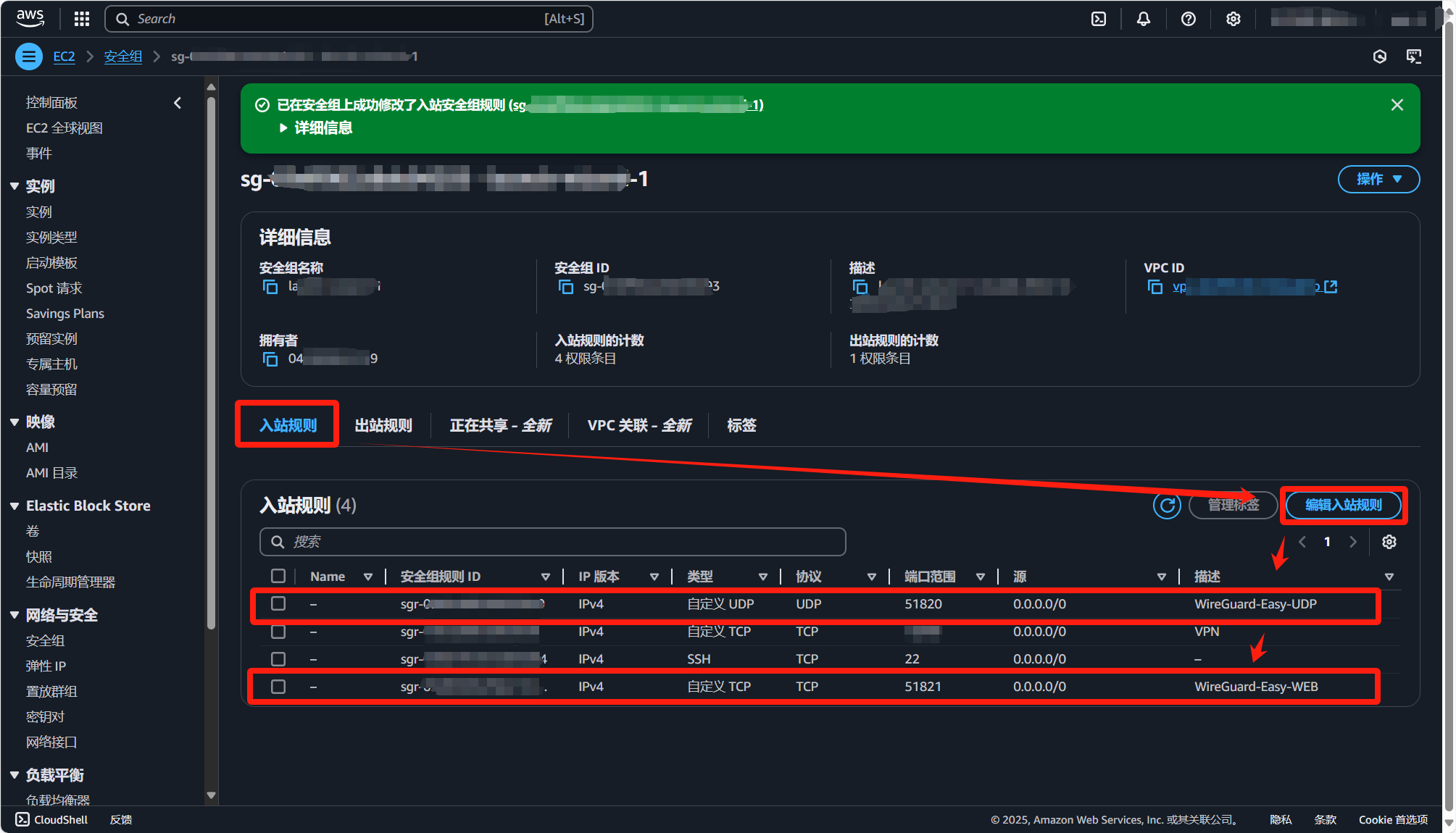Collapse the left navigation panel
Image resolution: width=1456 pixels, height=833 pixels.
point(178,103)
